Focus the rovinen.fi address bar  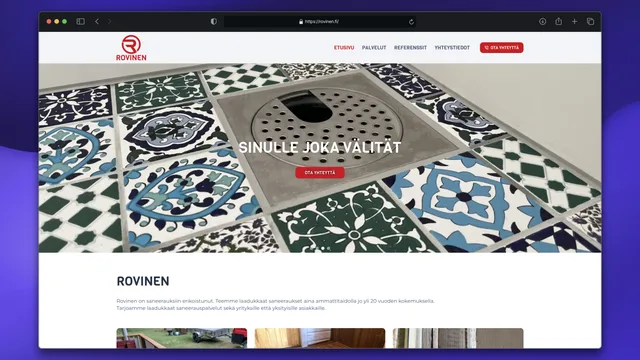pos(320,22)
